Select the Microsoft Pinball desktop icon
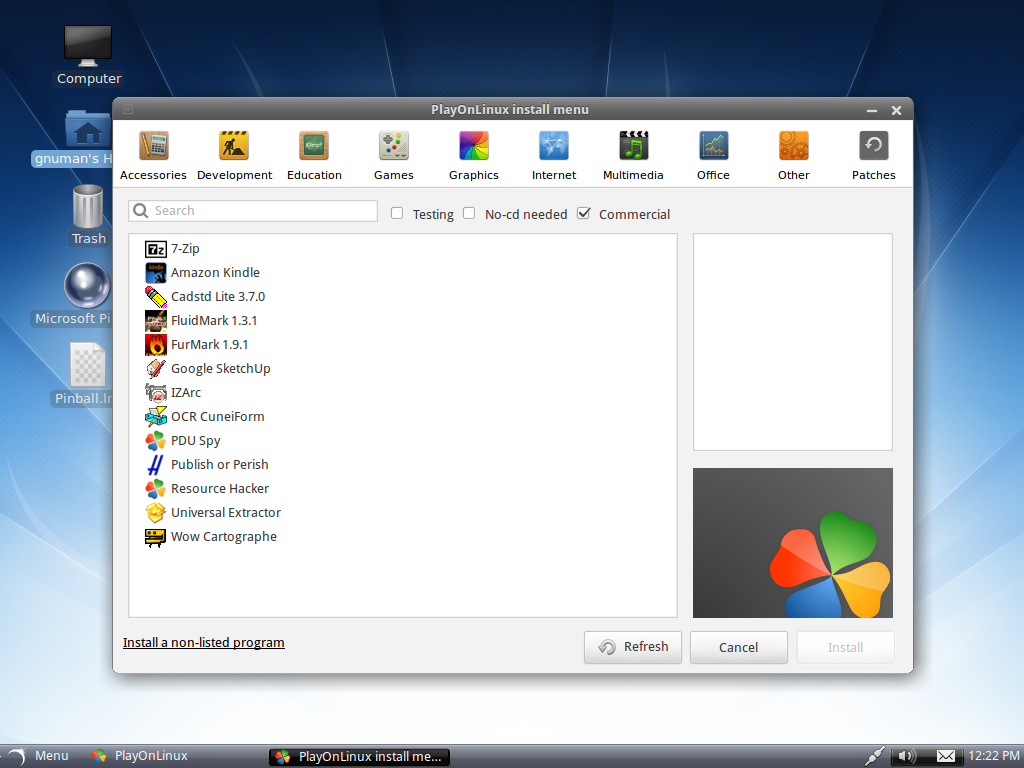The height and width of the screenshot is (768, 1024). pyautogui.click(x=87, y=285)
